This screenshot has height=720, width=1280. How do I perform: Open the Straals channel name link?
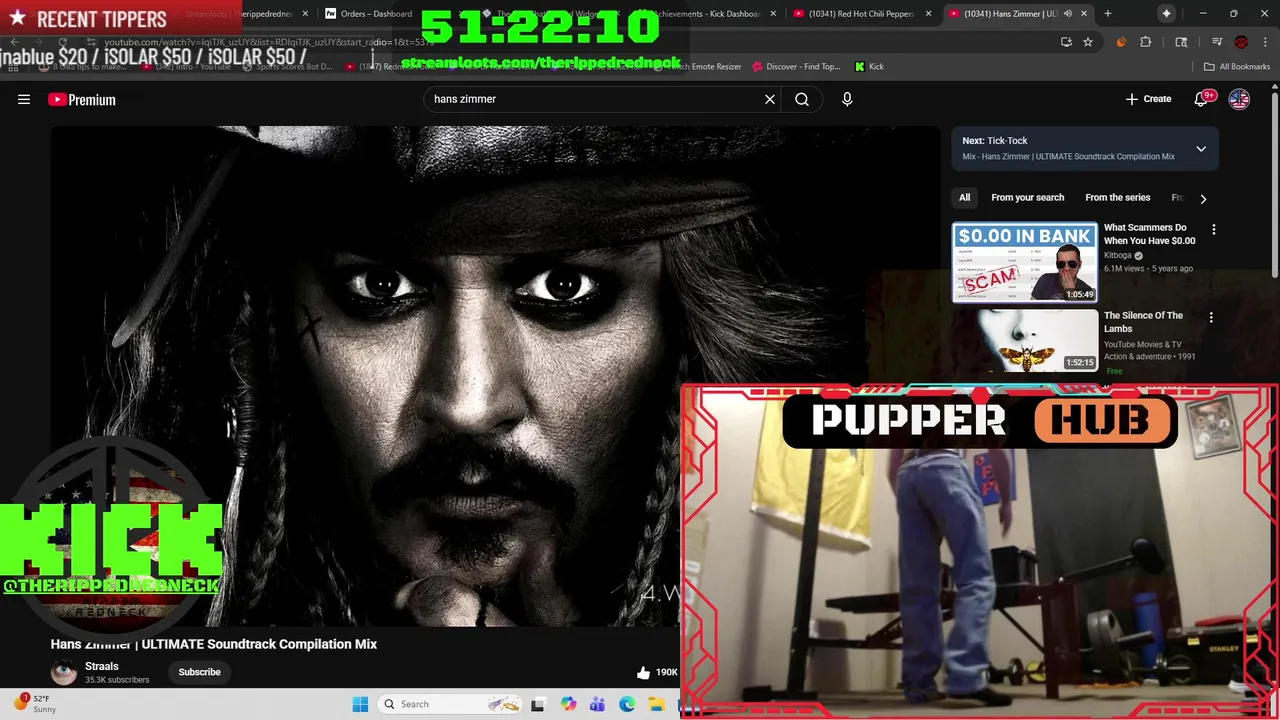coord(102,666)
